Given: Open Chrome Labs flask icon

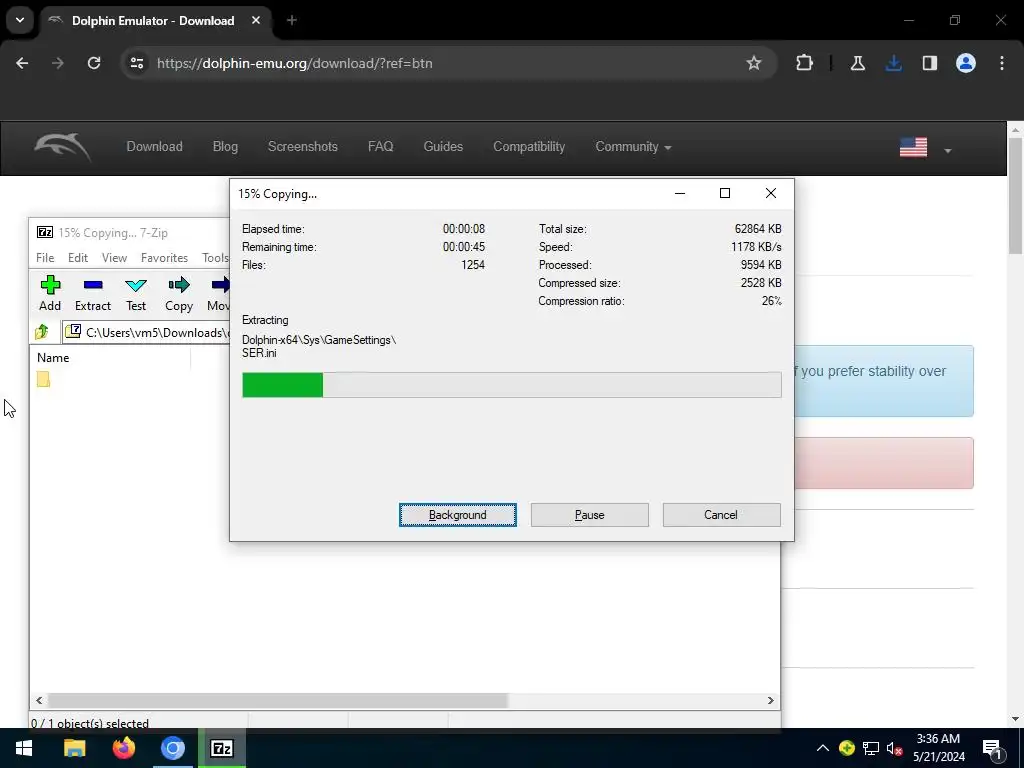Looking at the screenshot, I should pyautogui.click(x=857, y=63).
